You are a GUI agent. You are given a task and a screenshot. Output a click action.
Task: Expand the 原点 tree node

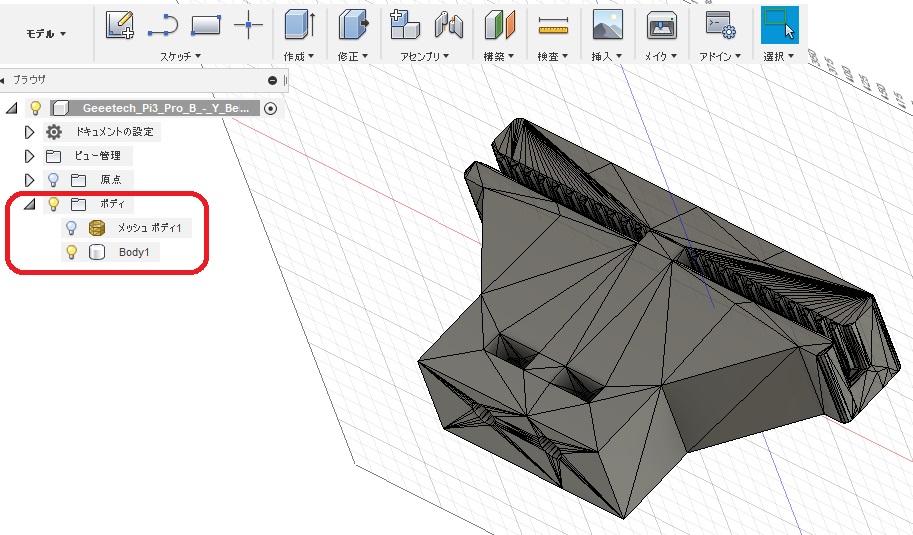(x=29, y=180)
